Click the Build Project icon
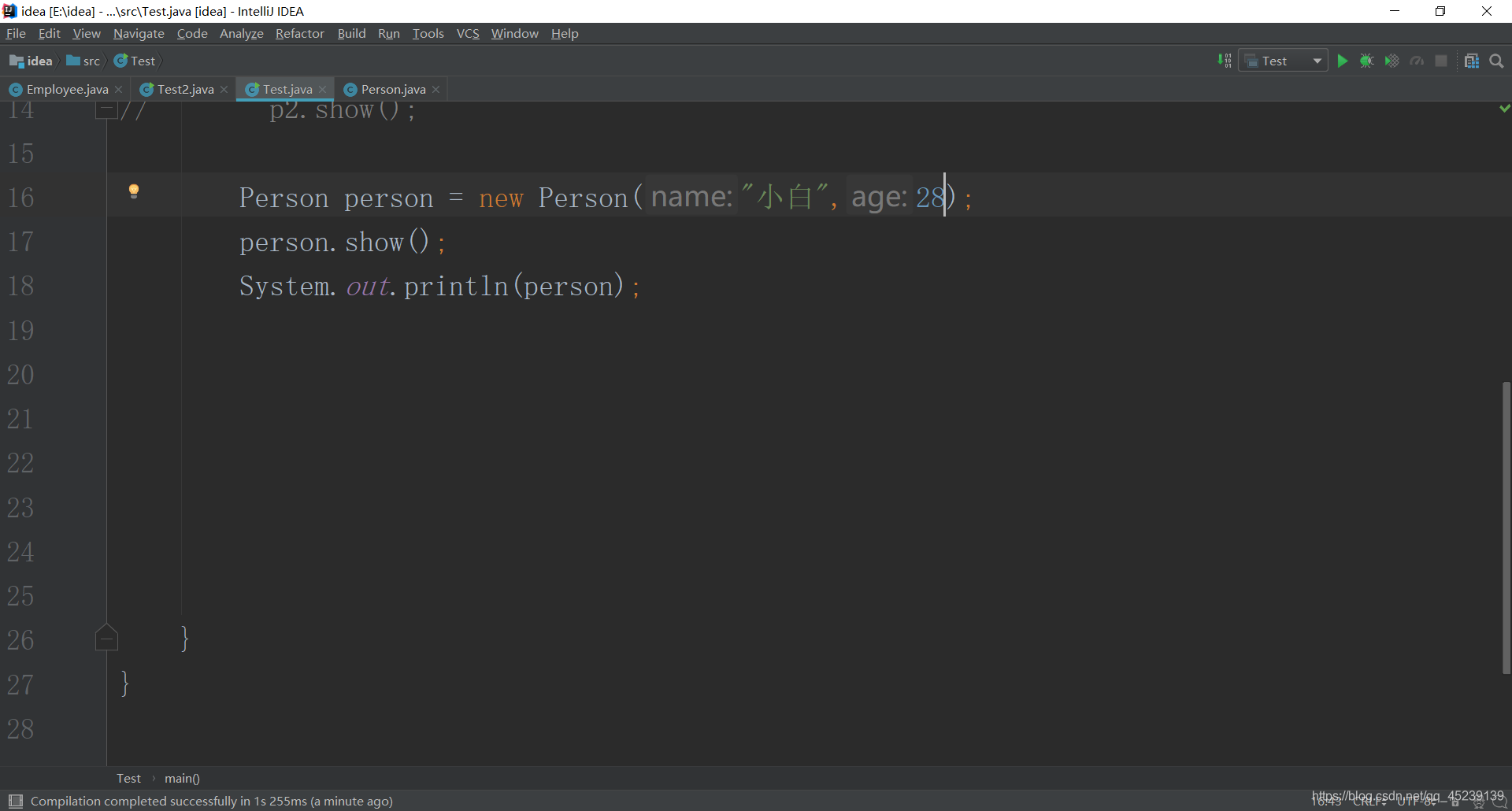1512x811 pixels. [1224, 61]
